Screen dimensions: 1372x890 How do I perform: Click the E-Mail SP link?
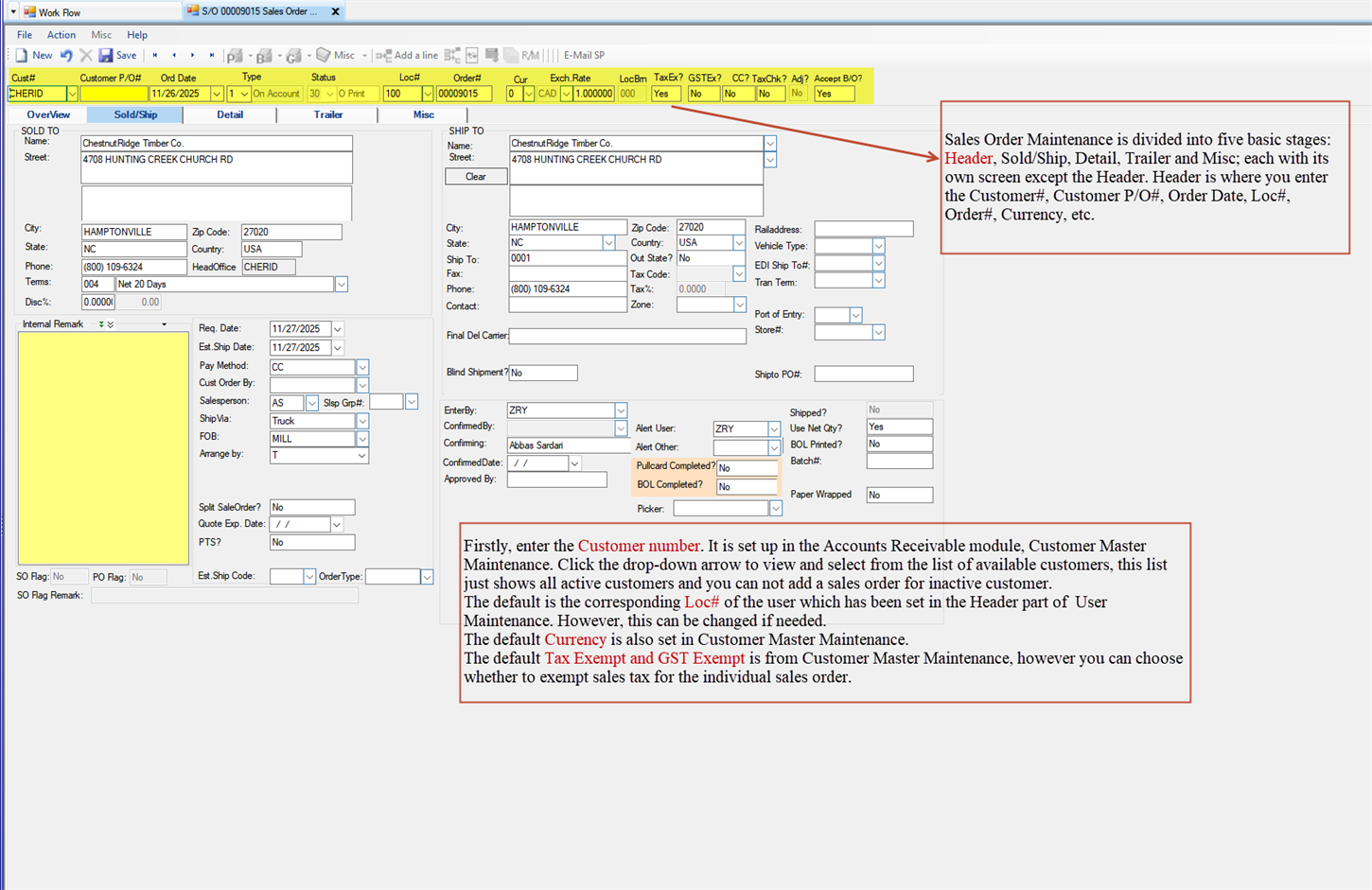(584, 55)
